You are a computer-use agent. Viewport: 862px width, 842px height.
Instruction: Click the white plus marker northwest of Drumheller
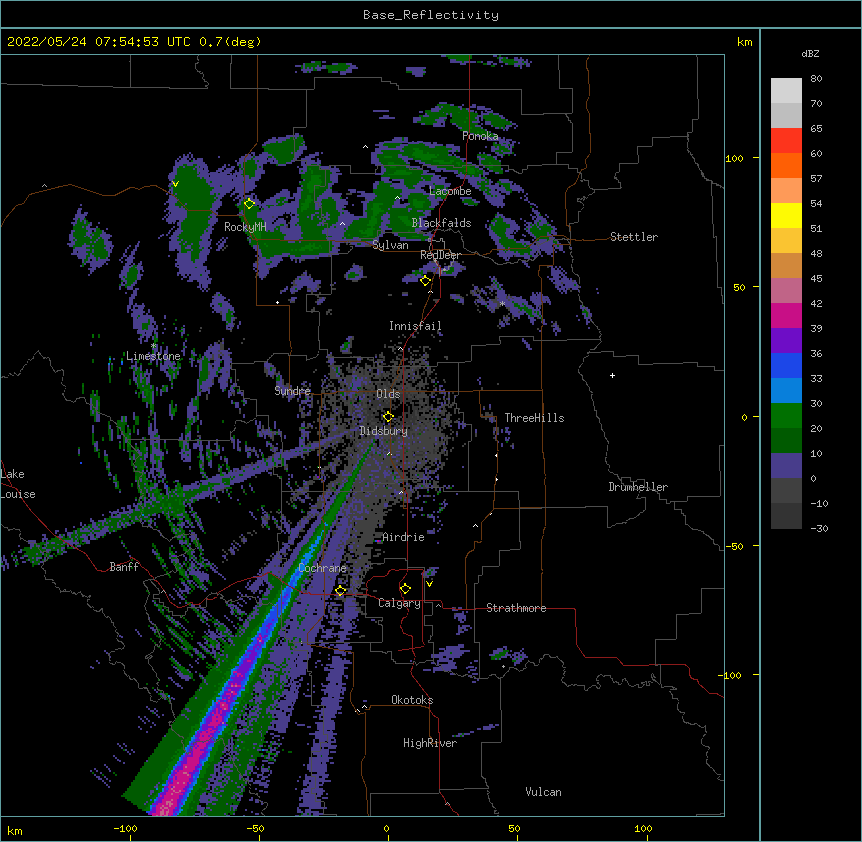click(612, 375)
